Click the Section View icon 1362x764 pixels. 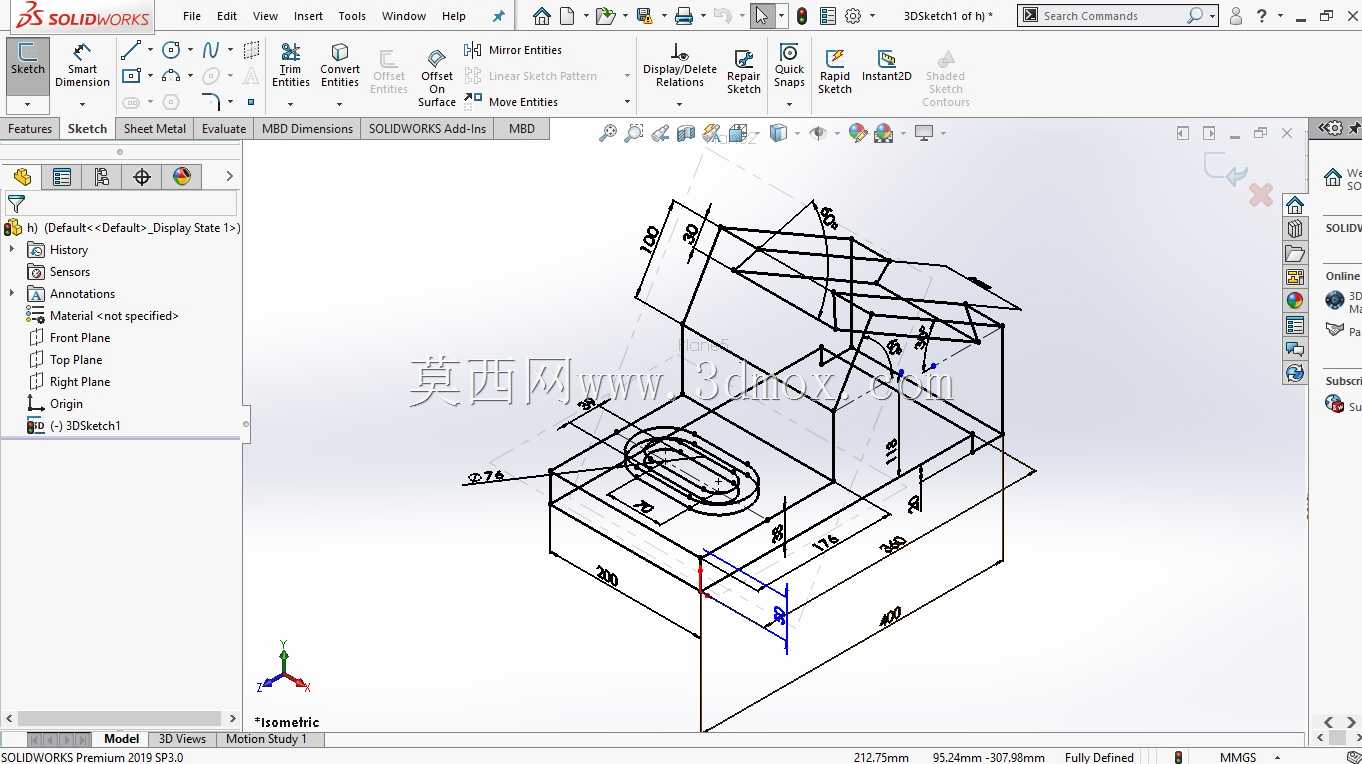click(x=685, y=133)
